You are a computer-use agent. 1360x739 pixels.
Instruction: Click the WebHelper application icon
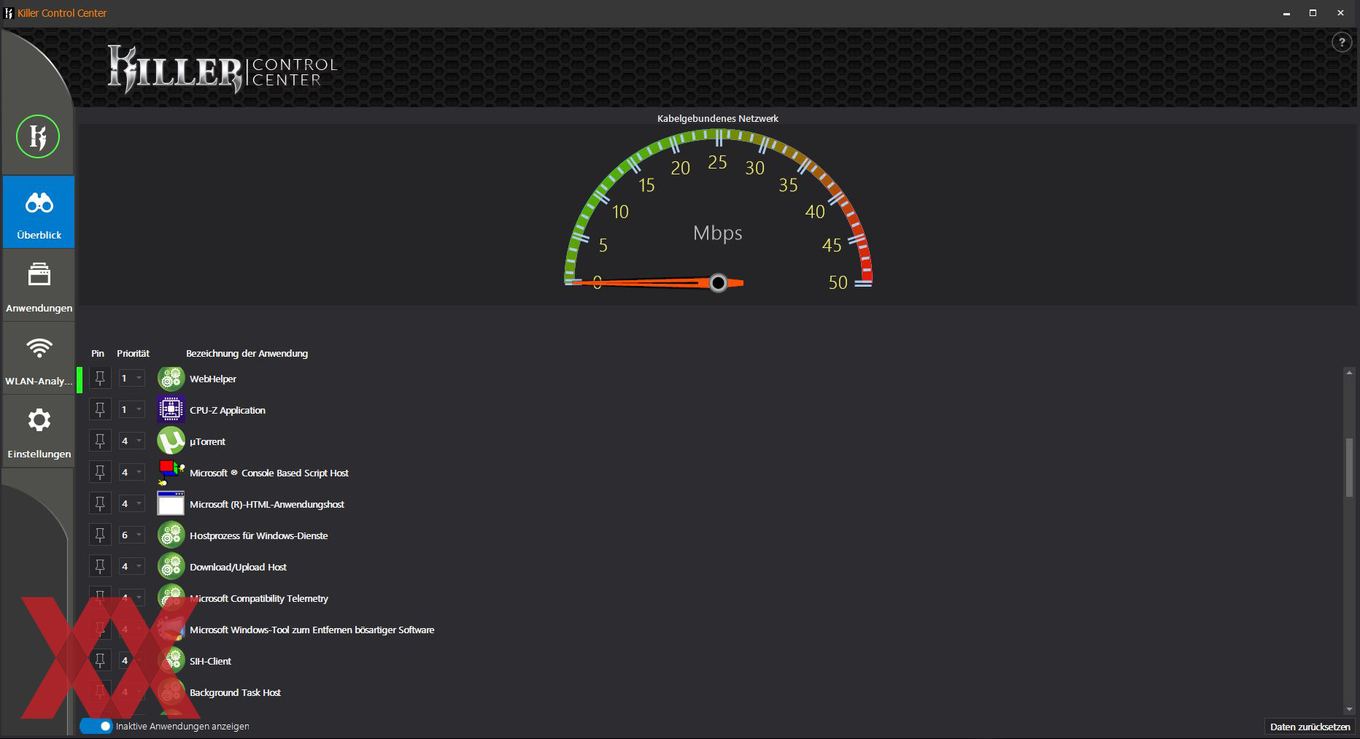point(171,379)
